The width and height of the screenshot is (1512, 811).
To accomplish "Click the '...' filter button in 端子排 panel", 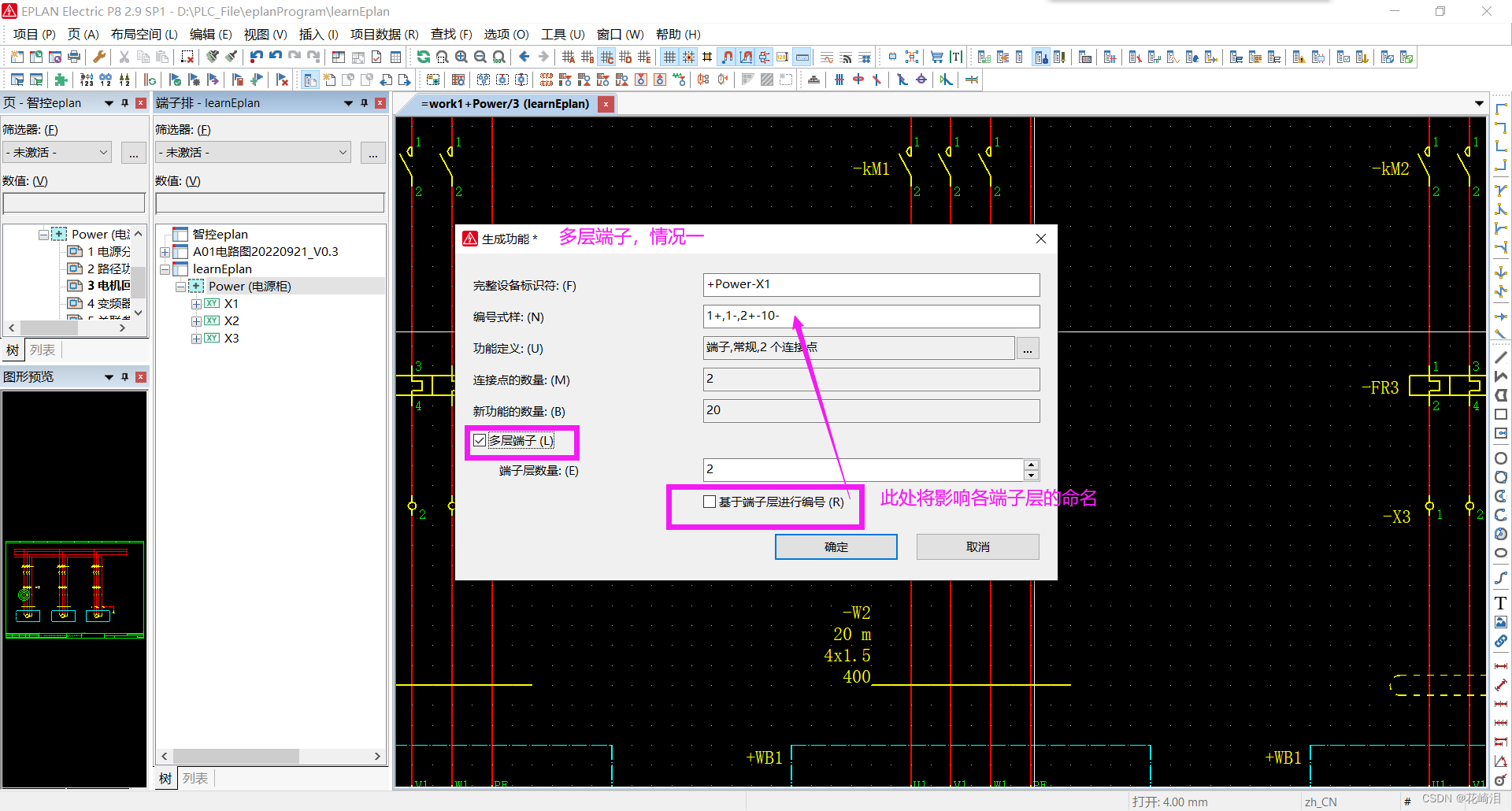I will click(x=372, y=153).
